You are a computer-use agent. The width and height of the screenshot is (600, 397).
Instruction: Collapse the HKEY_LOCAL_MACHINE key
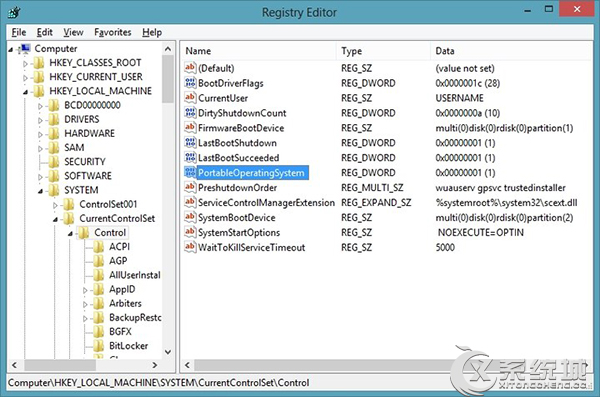[x=25, y=92]
